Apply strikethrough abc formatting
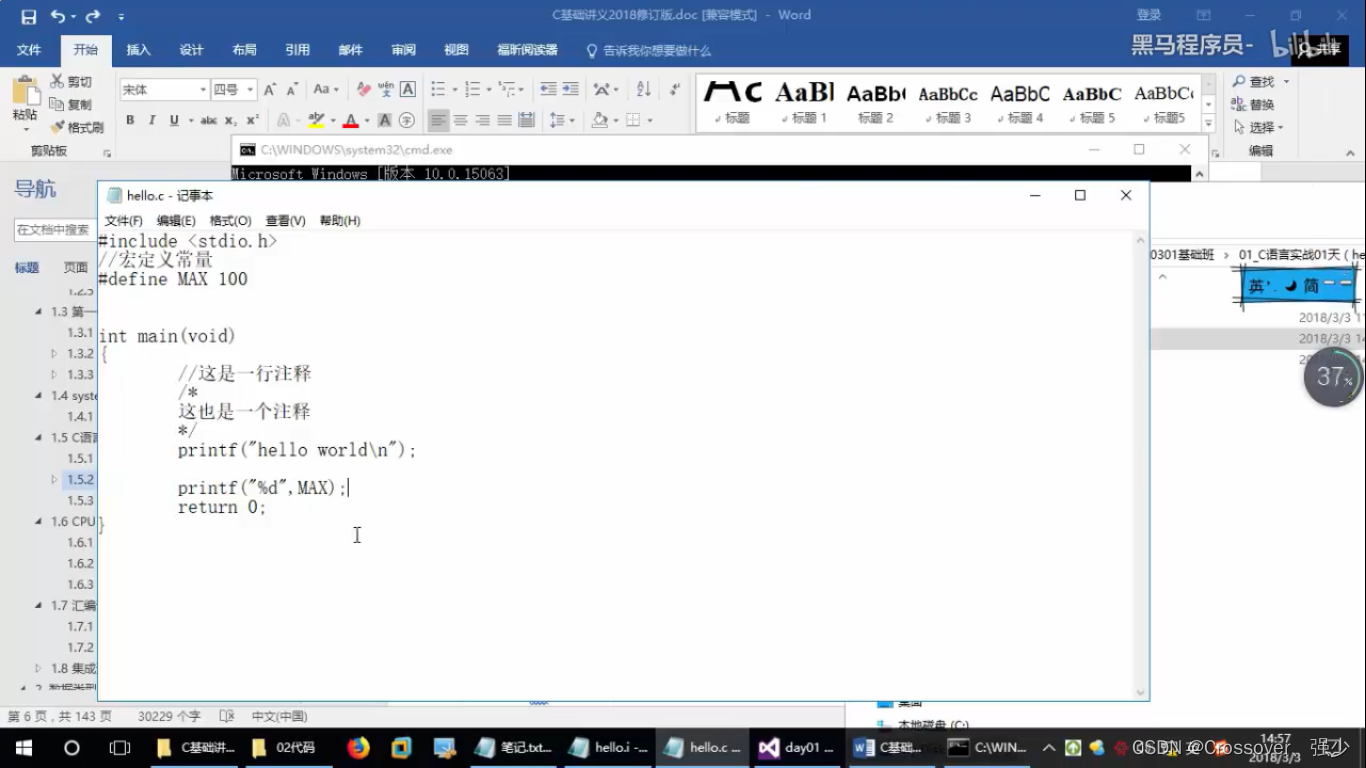 pyautogui.click(x=208, y=120)
